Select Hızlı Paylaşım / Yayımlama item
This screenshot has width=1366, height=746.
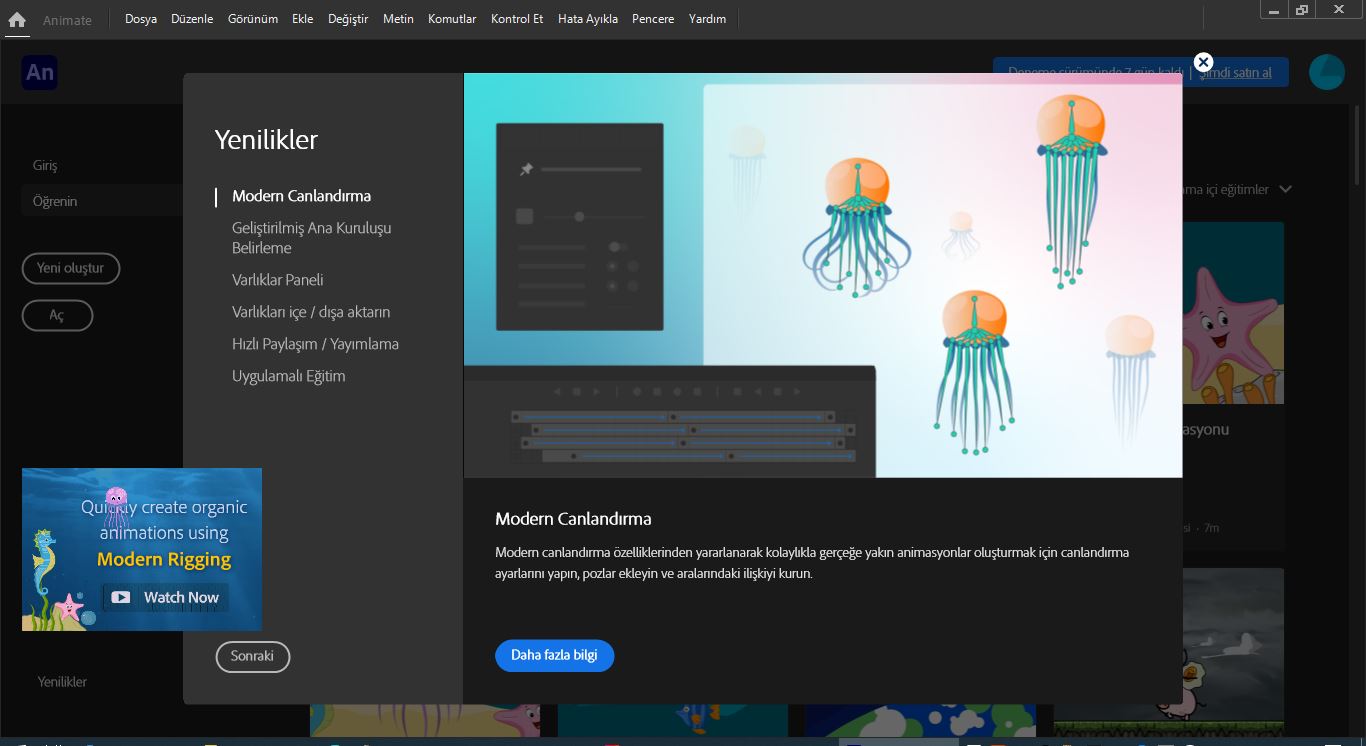pos(315,344)
